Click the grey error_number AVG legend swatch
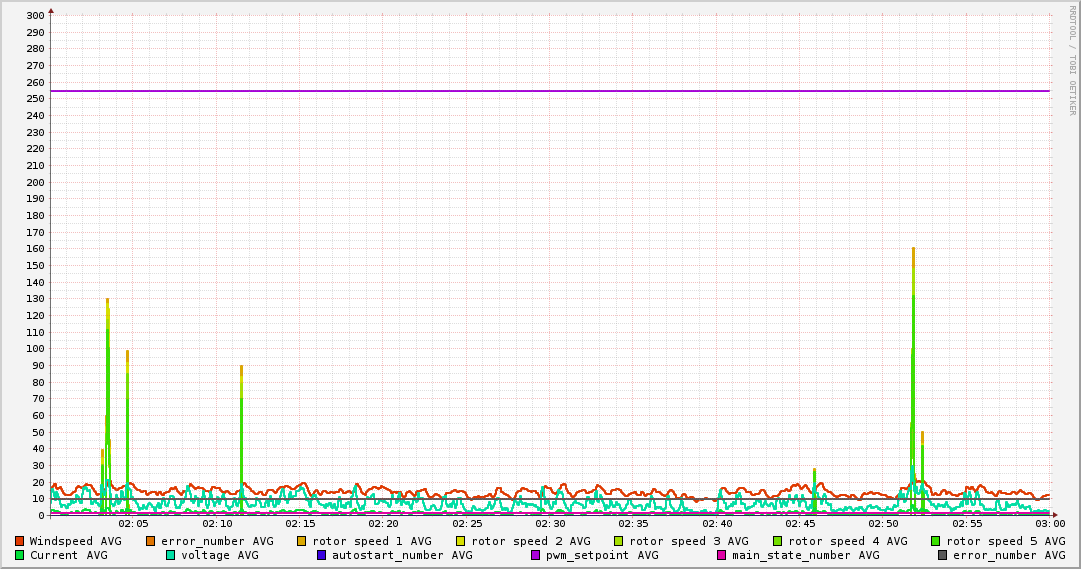Screen dimensions: 1081x569 (942, 555)
